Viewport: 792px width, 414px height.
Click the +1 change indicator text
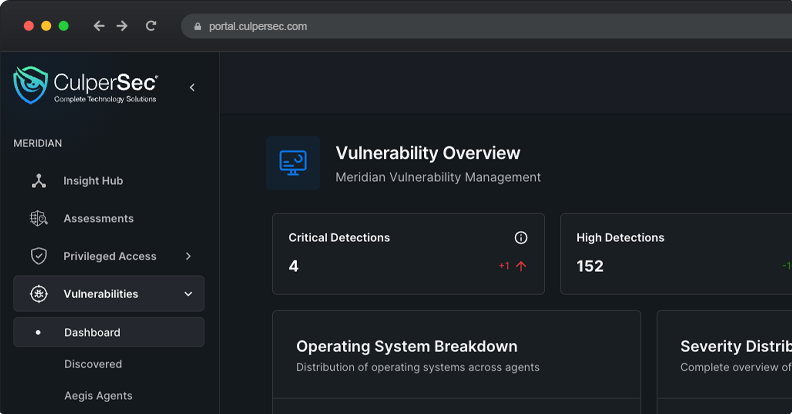click(x=504, y=266)
